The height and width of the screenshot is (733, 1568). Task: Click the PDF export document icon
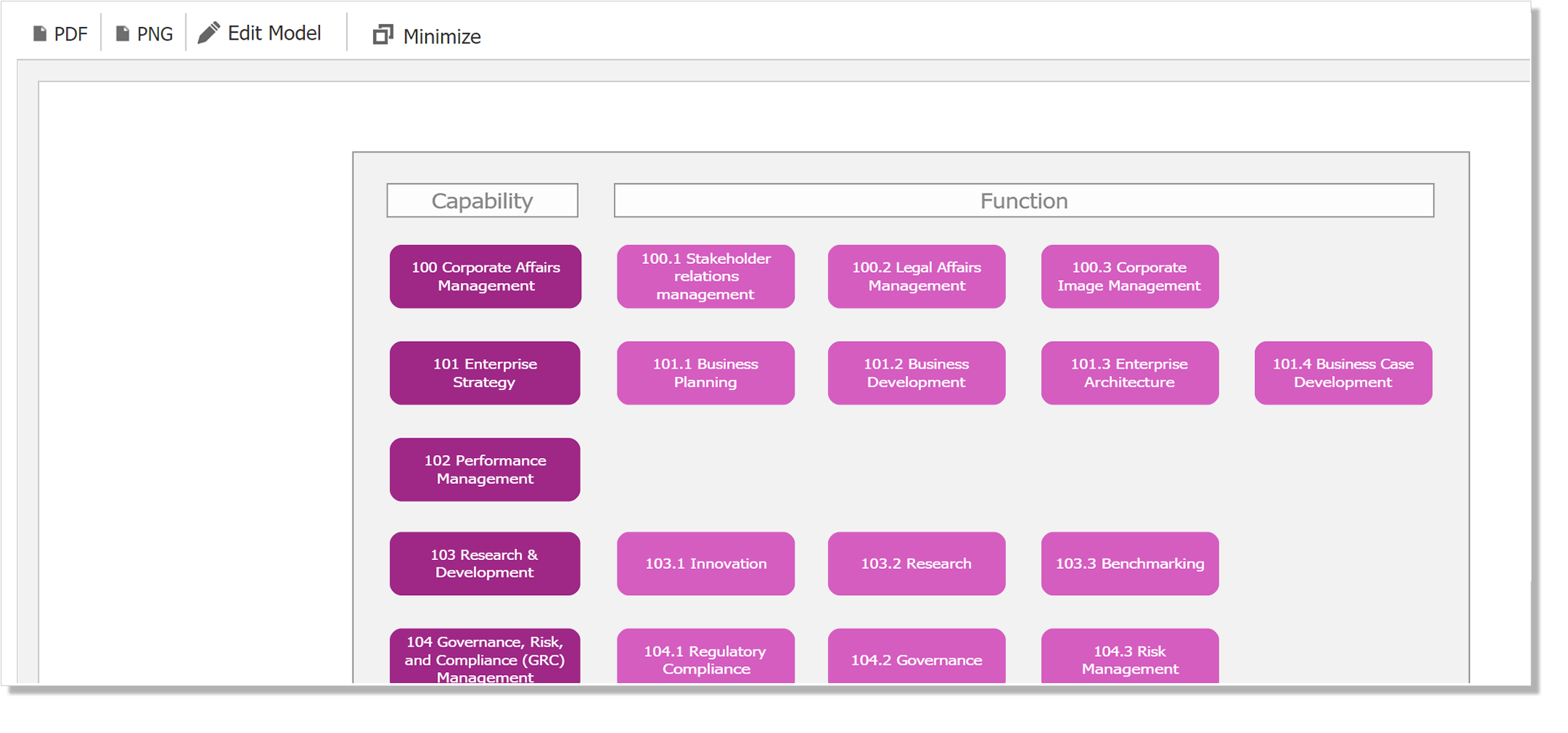coord(40,34)
